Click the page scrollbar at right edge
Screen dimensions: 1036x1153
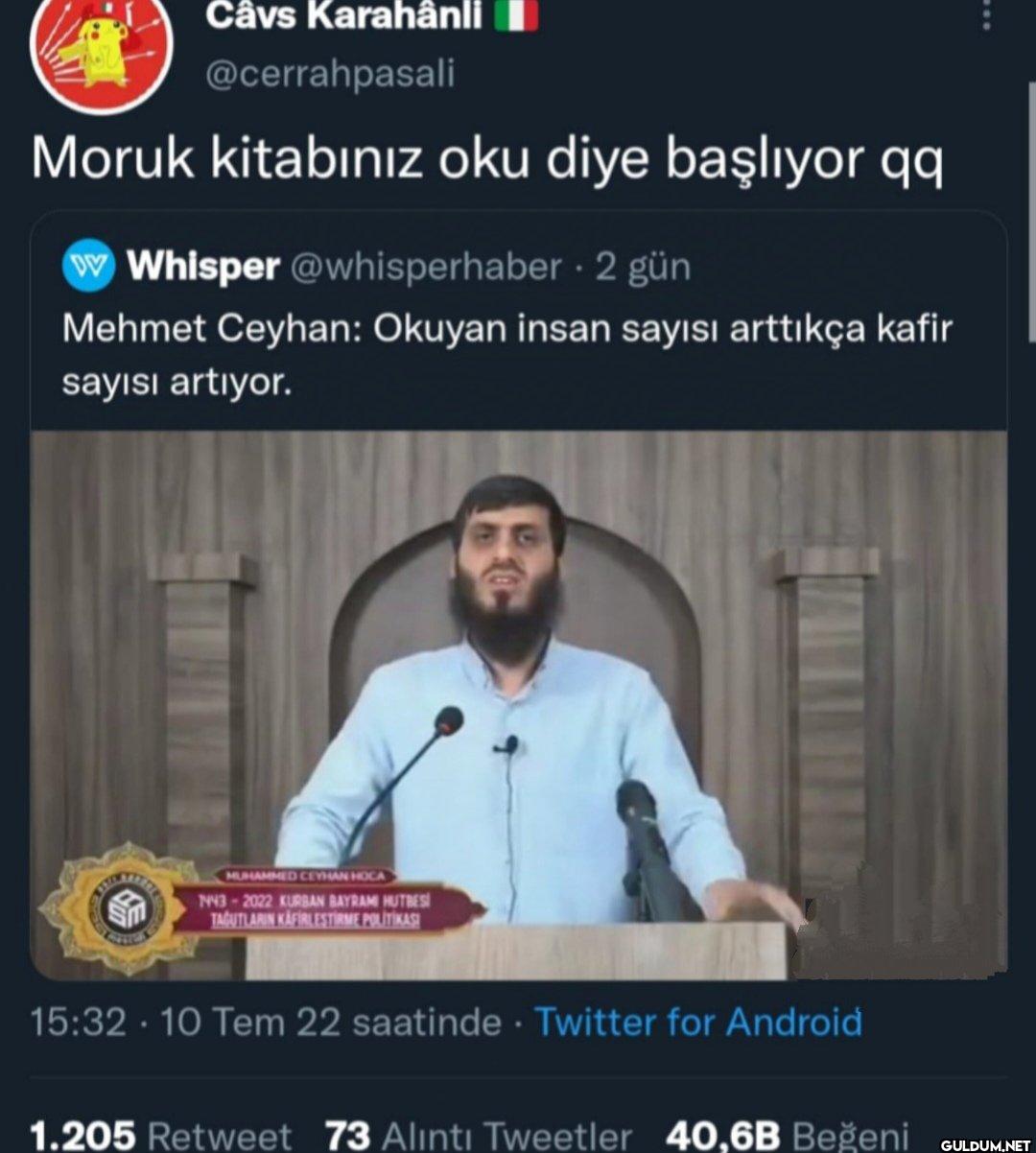click(1031, 211)
